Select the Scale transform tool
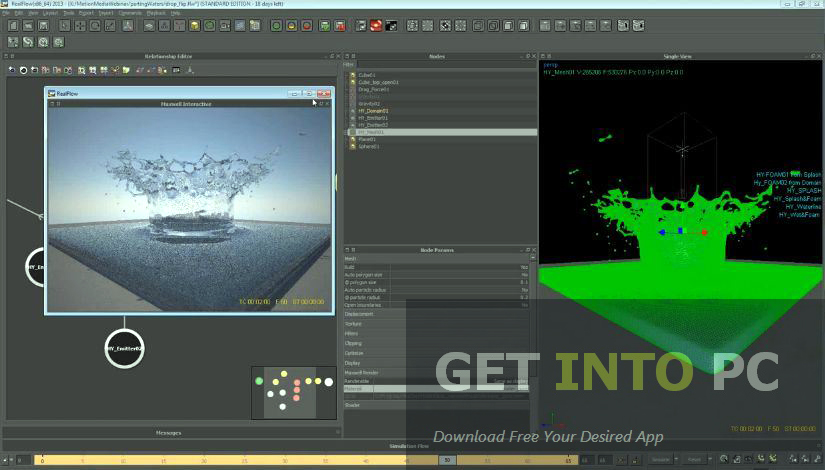The width and height of the screenshot is (825, 470). pyautogui.click(x=110, y=25)
